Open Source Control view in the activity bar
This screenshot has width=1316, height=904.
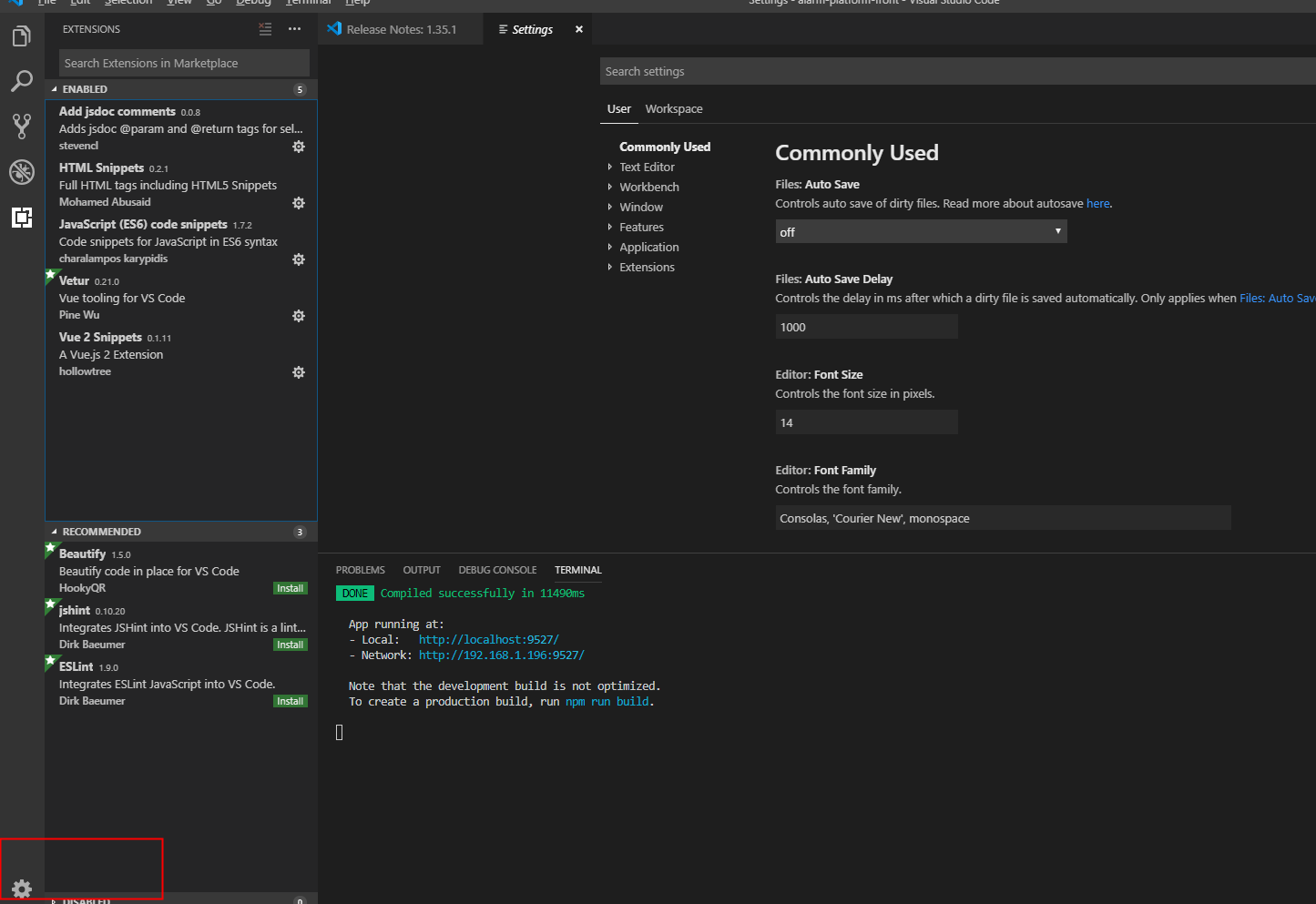22,127
